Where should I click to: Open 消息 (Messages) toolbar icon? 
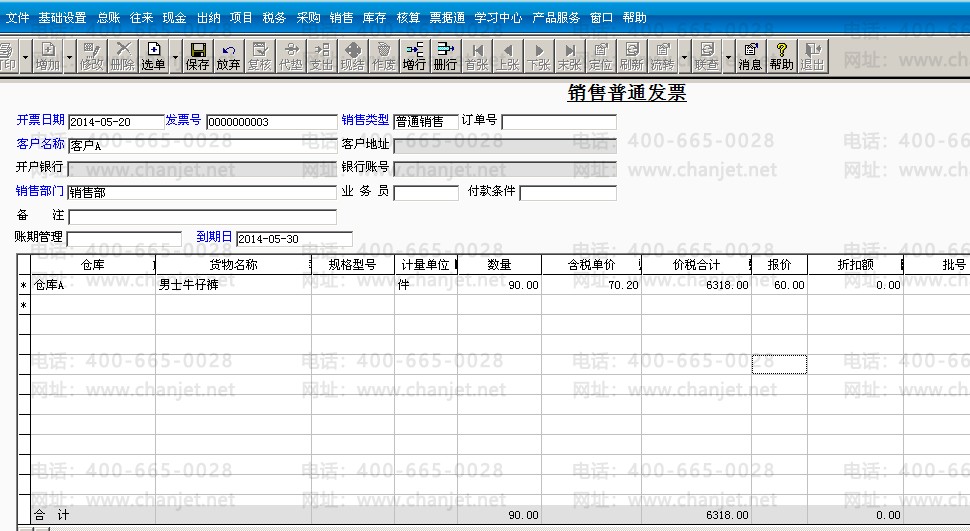pyautogui.click(x=750, y=56)
